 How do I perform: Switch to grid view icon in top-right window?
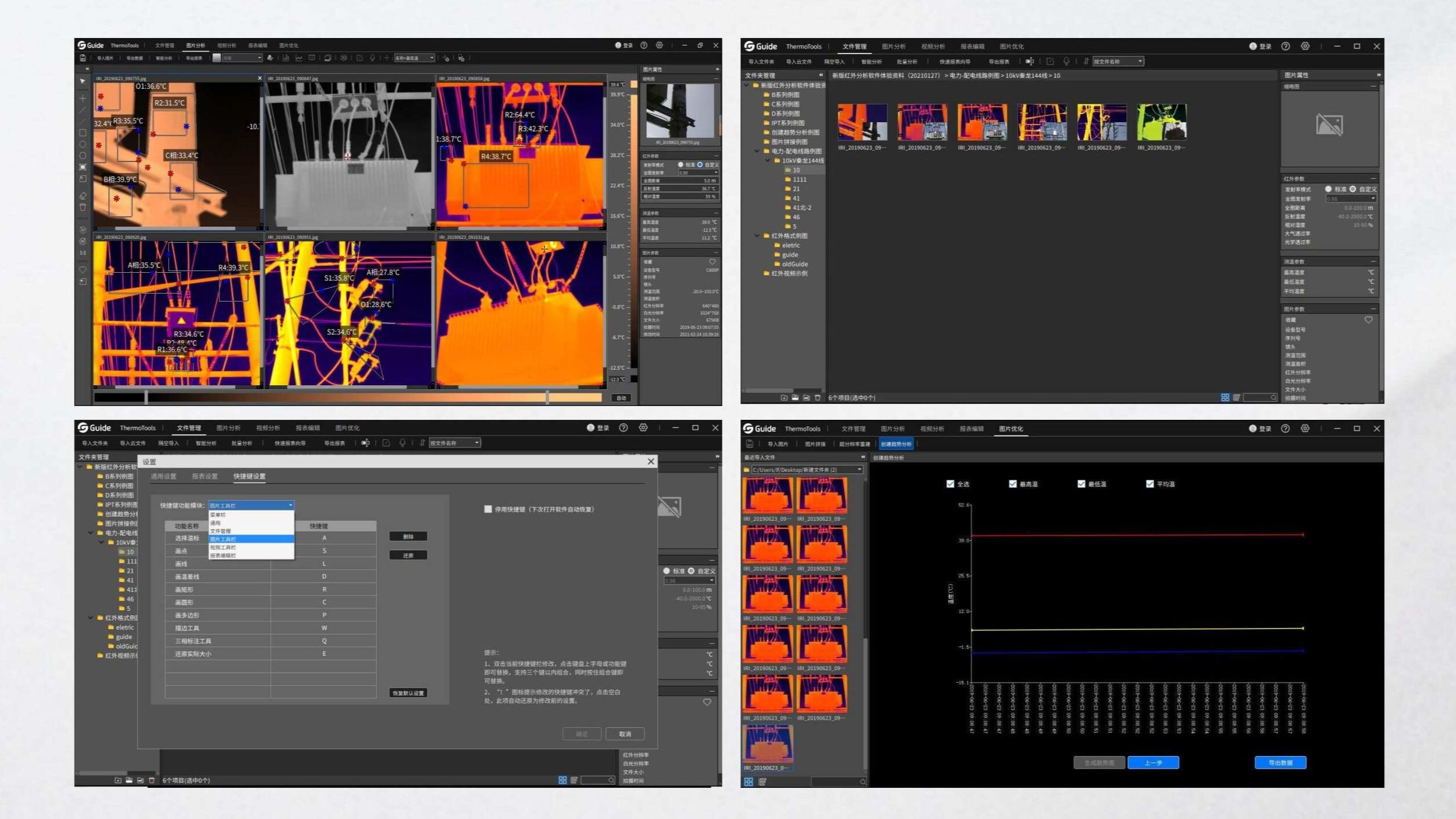coord(1225,397)
